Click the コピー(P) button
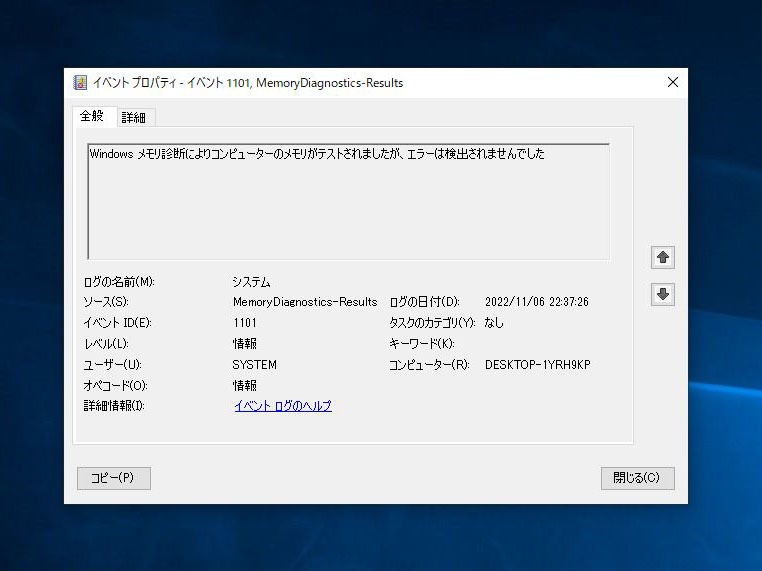This screenshot has width=762, height=571. [114, 478]
